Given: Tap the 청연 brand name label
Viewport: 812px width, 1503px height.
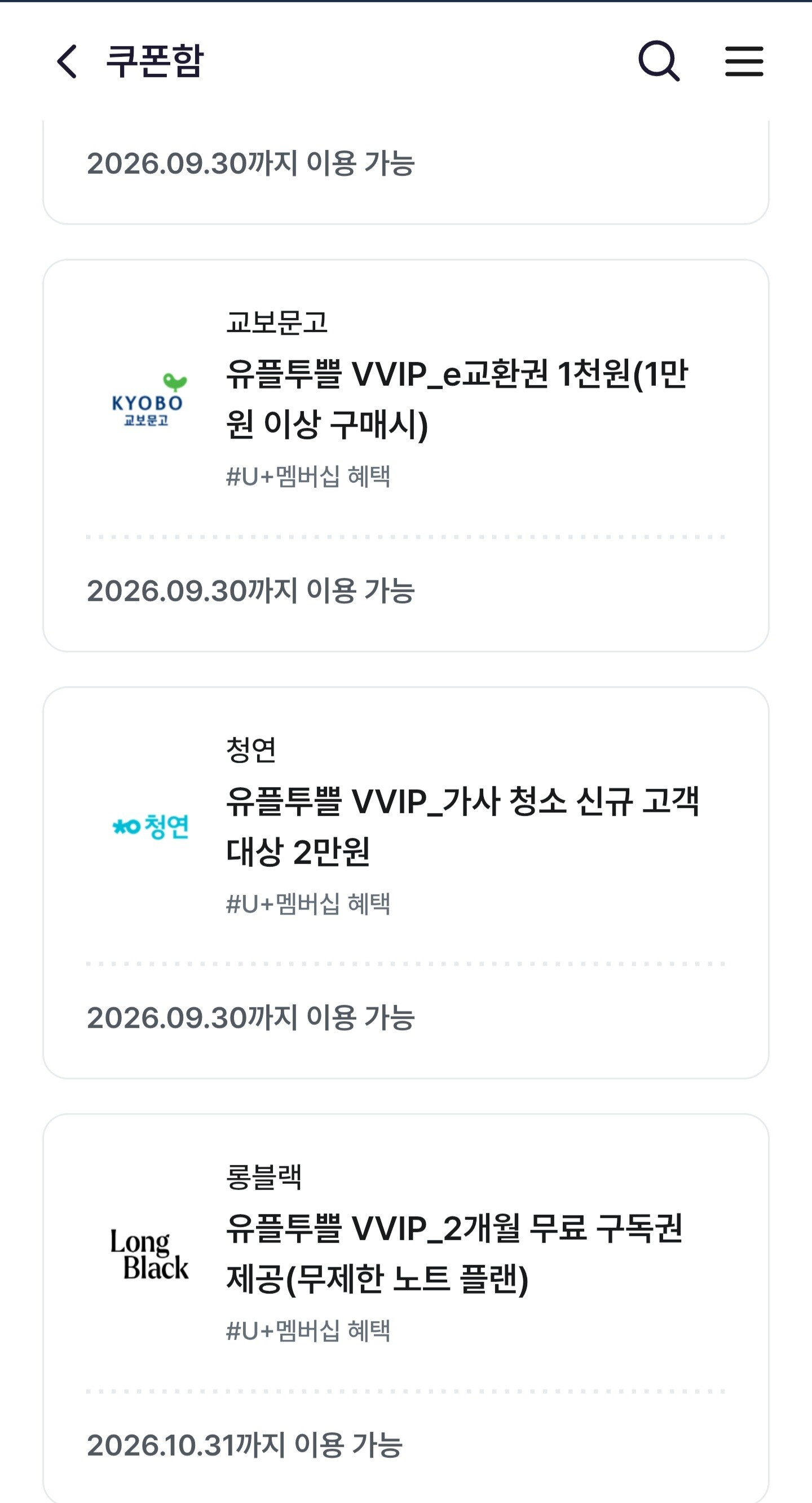Looking at the screenshot, I should click(251, 750).
